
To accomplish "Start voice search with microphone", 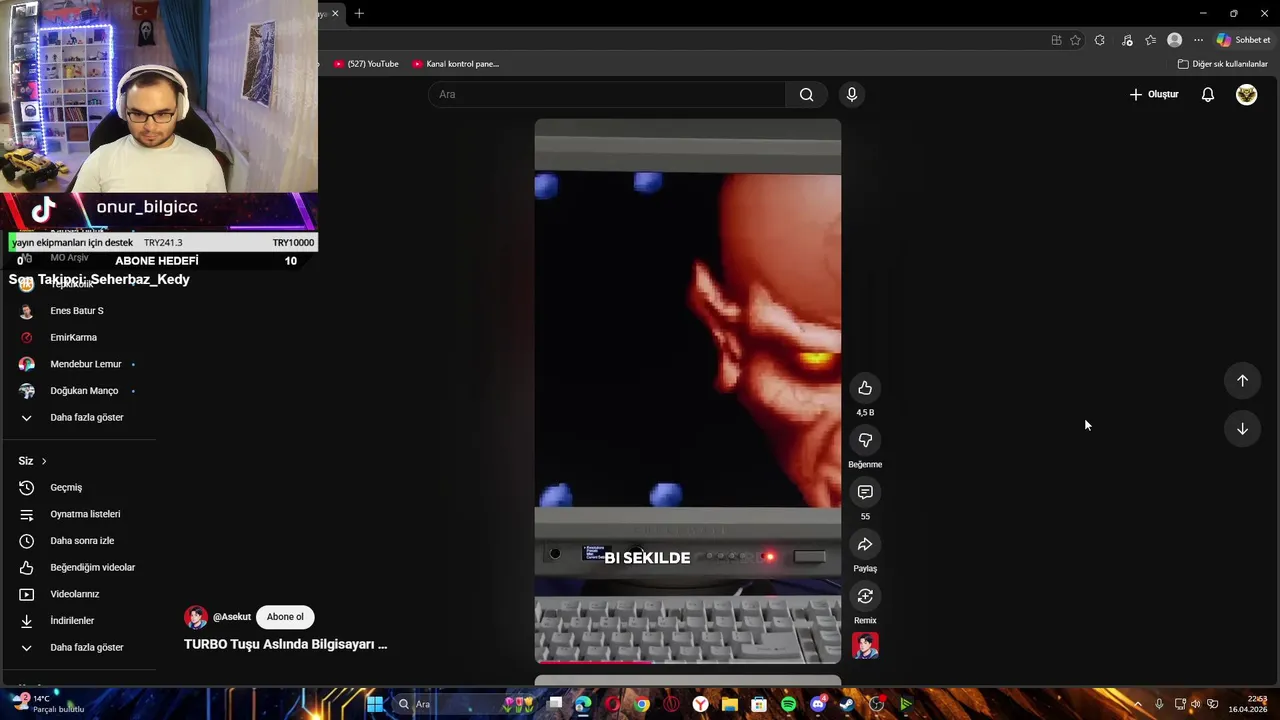I will [x=851, y=94].
